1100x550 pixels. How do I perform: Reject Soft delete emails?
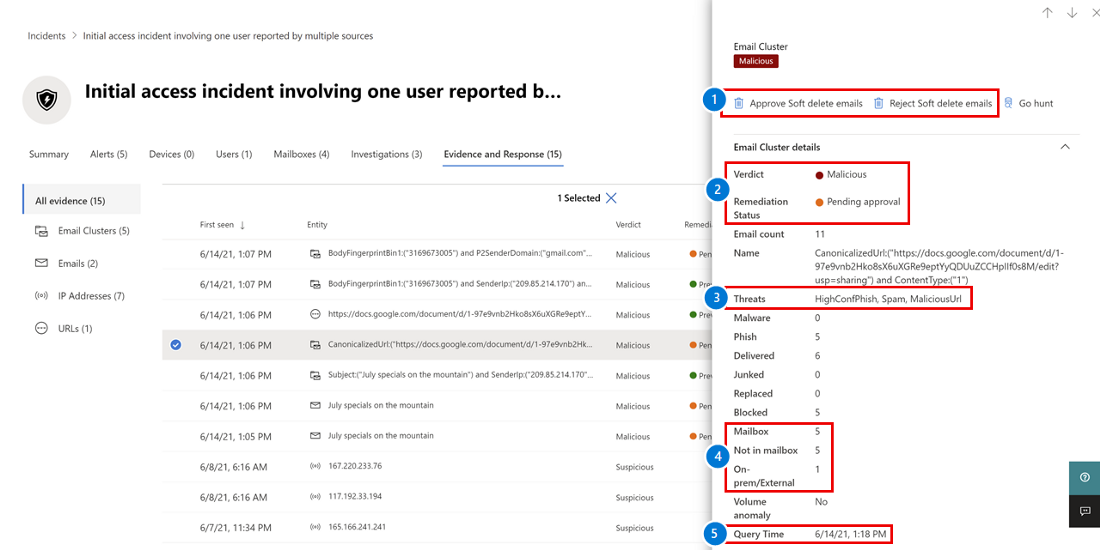(x=932, y=103)
